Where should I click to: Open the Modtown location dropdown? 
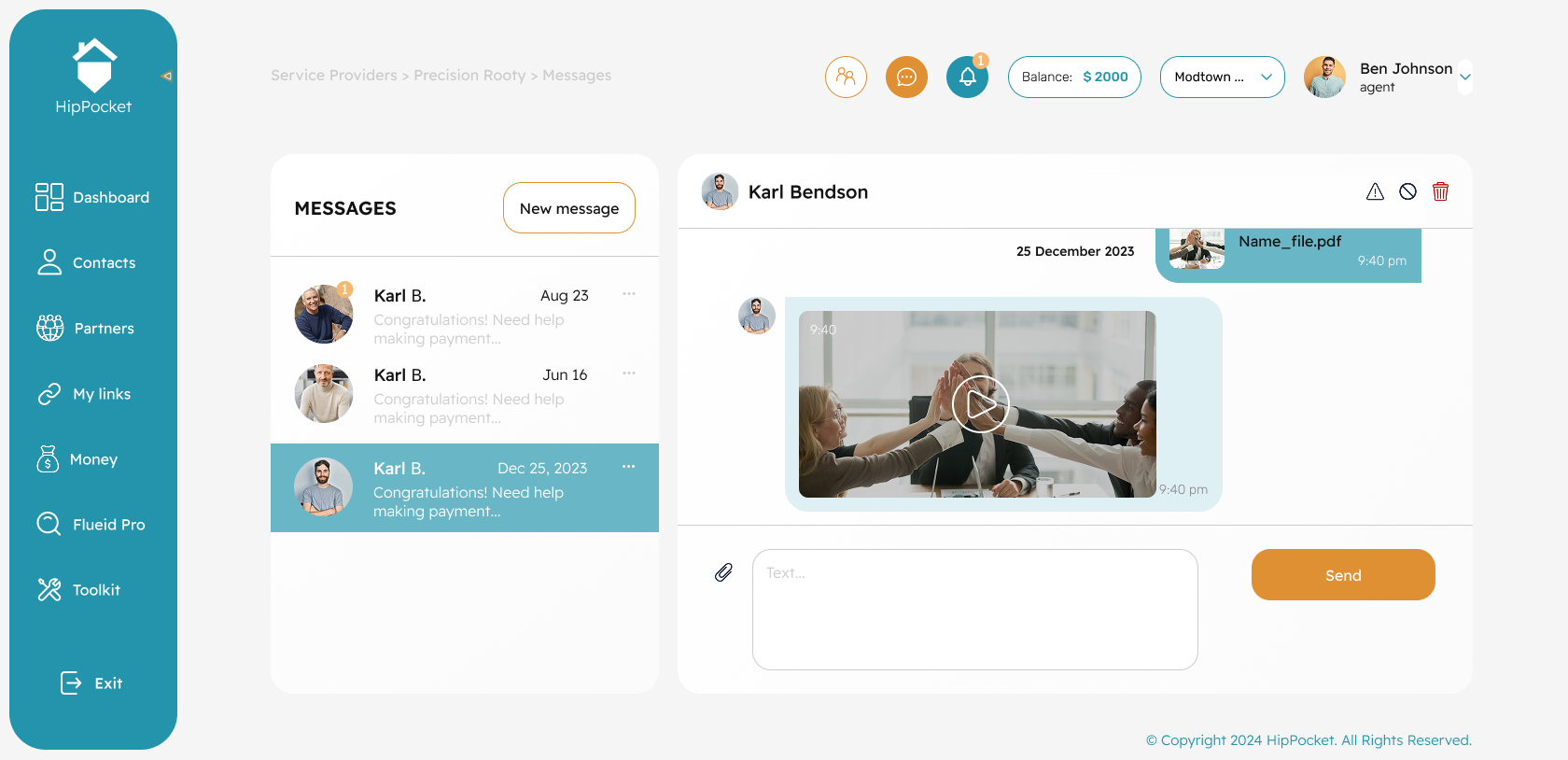[1223, 77]
